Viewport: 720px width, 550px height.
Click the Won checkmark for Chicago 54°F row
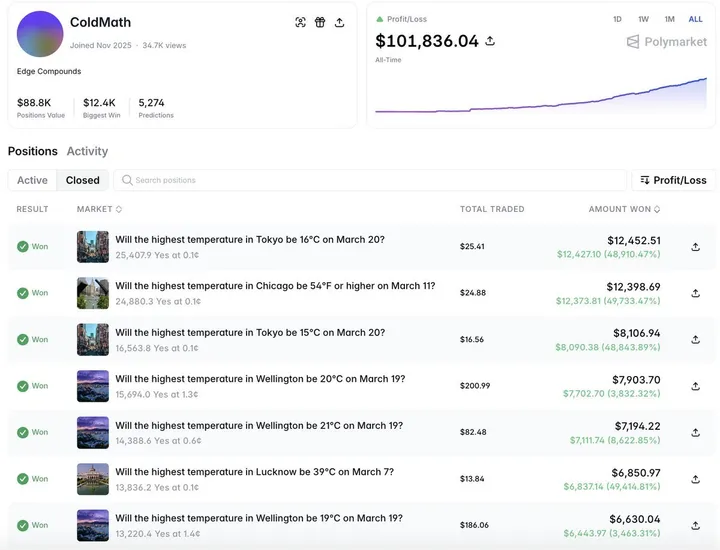22,293
